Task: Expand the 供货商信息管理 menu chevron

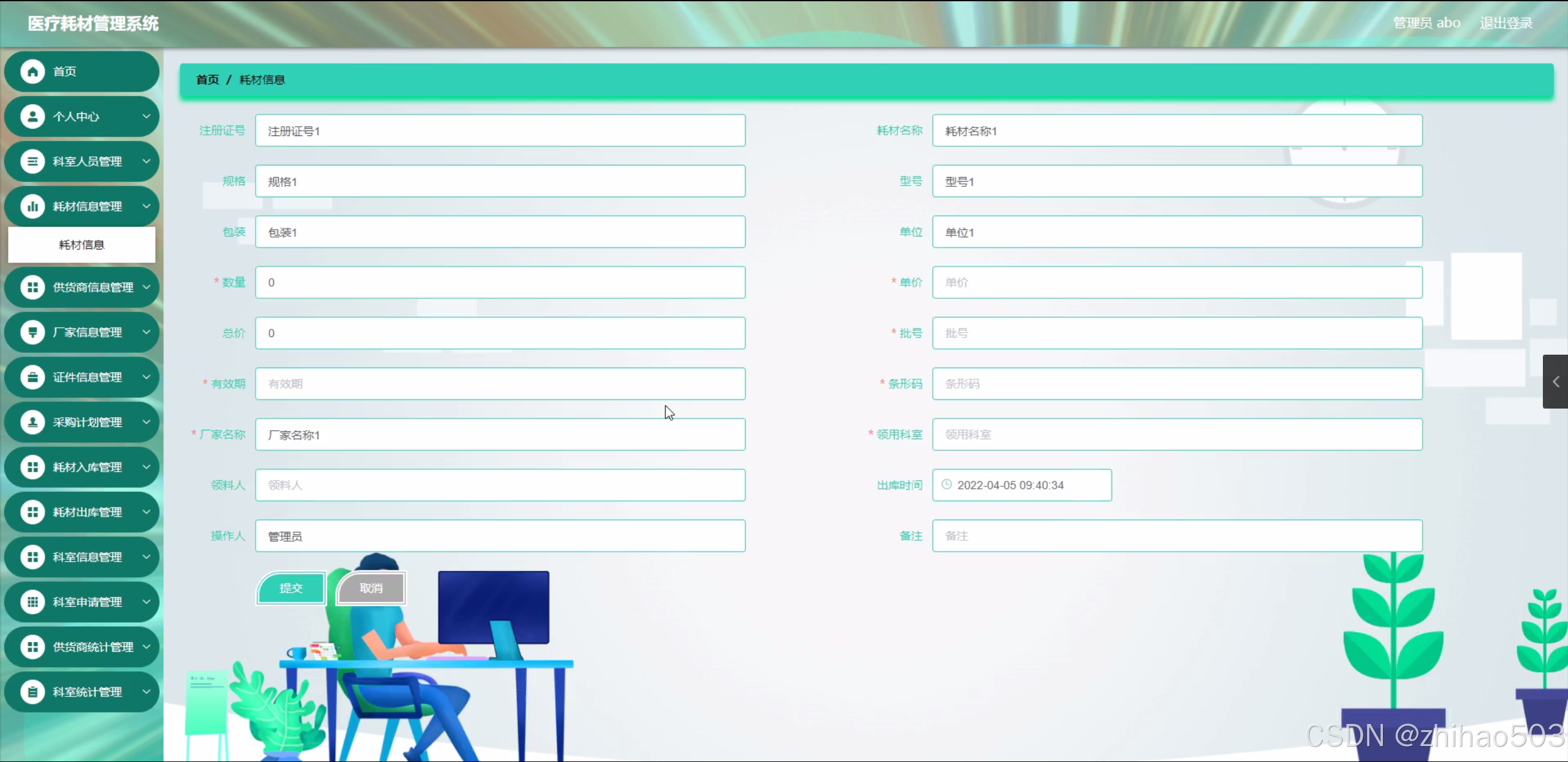Action: 146,287
